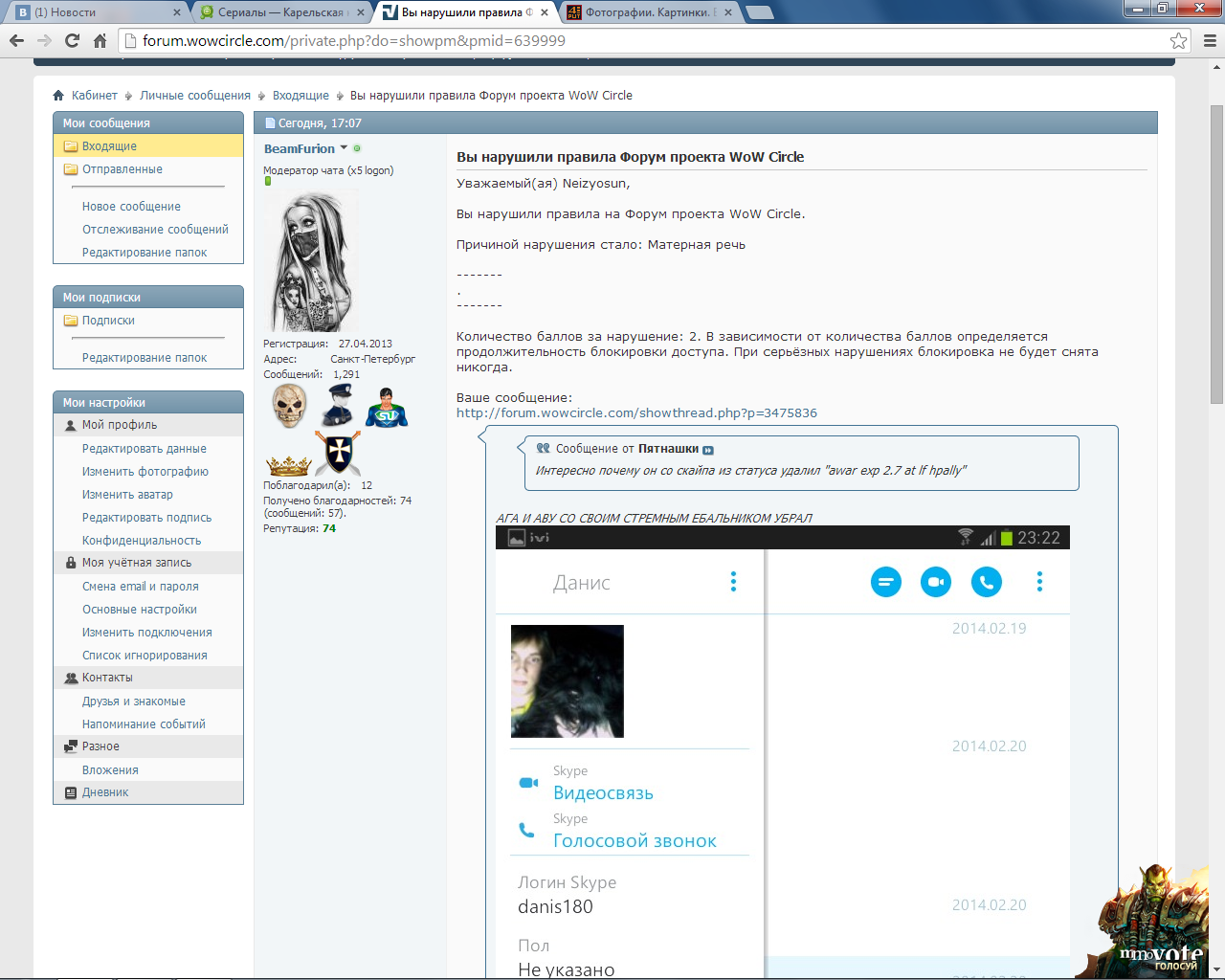Click the blue chat message icon in Skype screenshot
1225x980 pixels.
(x=886, y=581)
